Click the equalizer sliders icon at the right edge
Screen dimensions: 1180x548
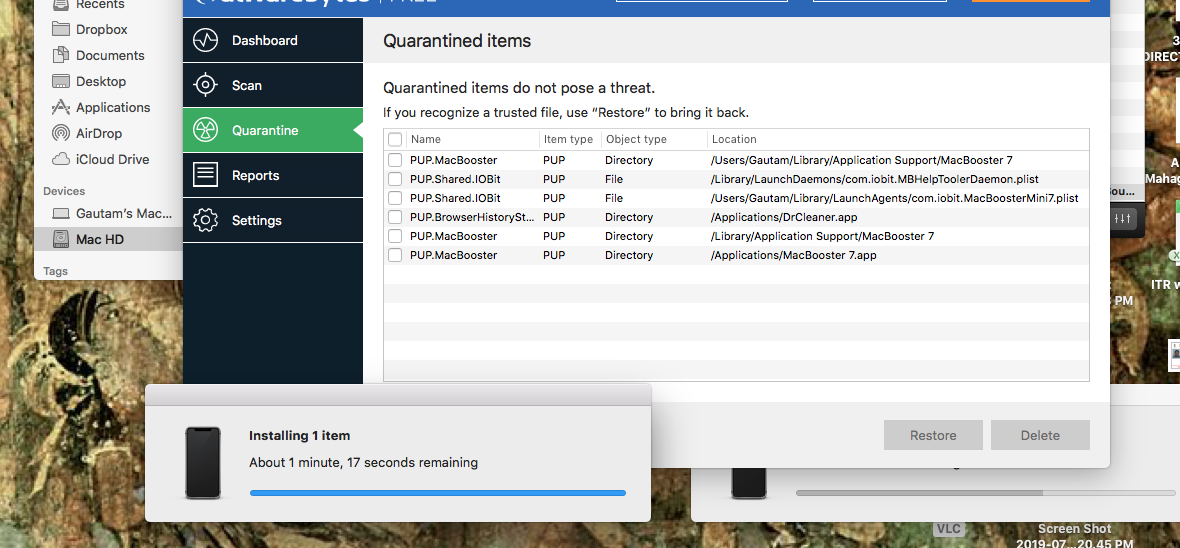pyautogui.click(x=1122, y=218)
